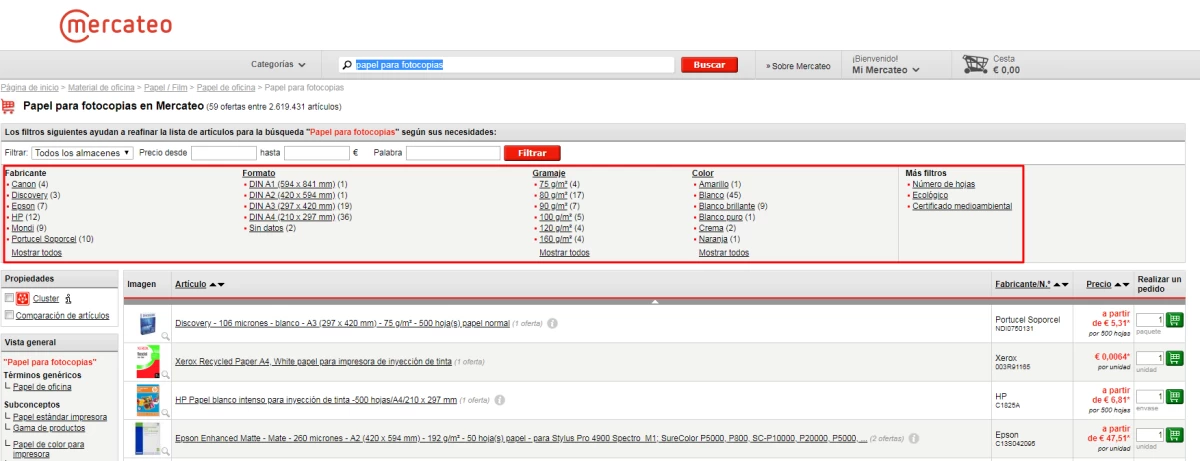Image resolution: width=1200 pixels, height=461 pixels.
Task: Expand the Mi Mercateo account menu
Action: [x=885, y=70]
